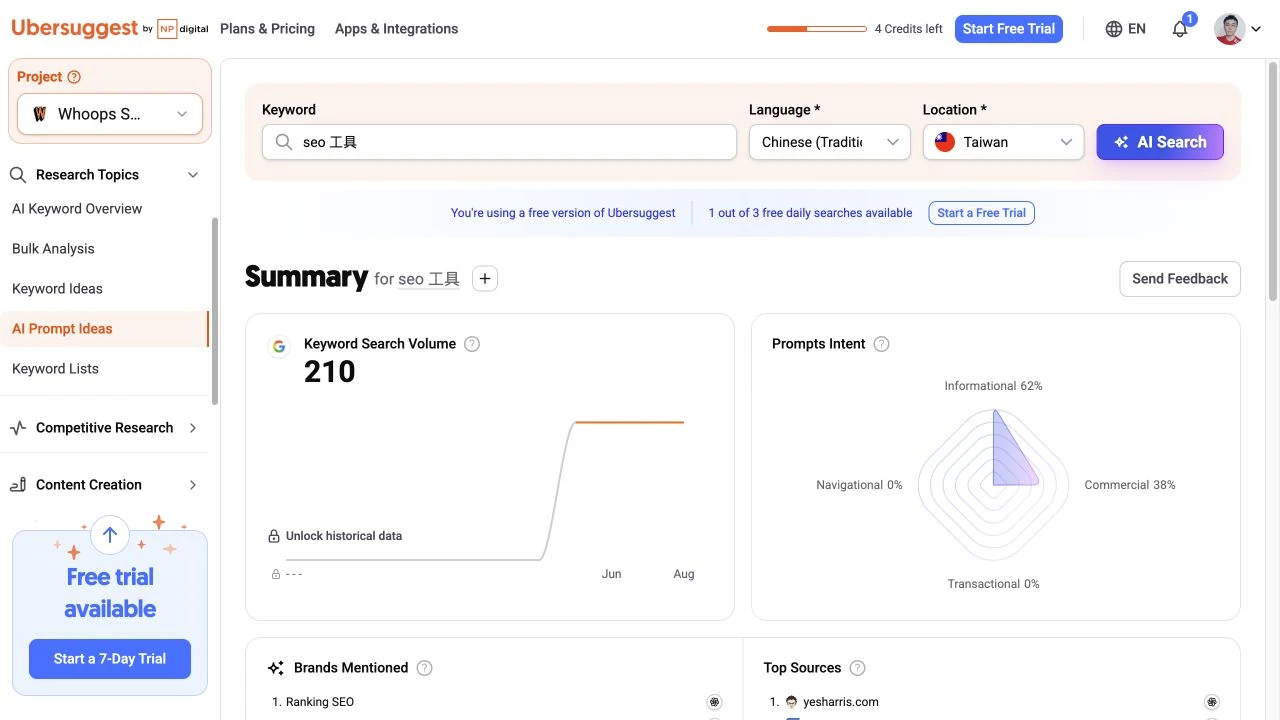Viewport: 1280px width, 720px height.
Task: Click the Content Creation icon
Action: tap(18, 485)
